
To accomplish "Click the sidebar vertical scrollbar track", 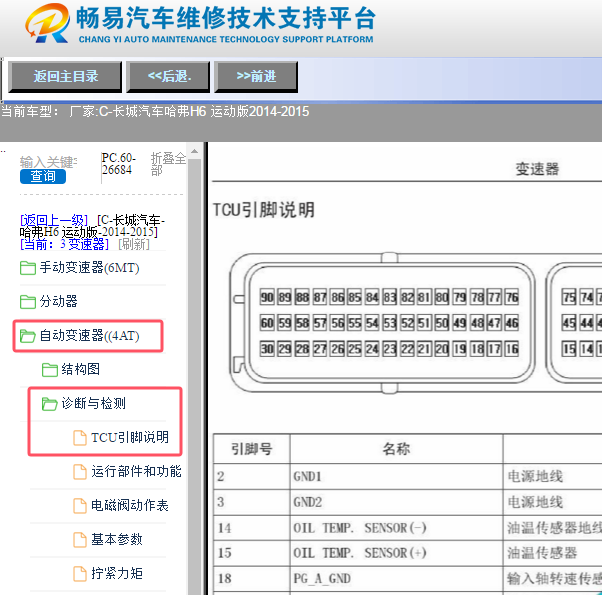I will click(x=195, y=376).
